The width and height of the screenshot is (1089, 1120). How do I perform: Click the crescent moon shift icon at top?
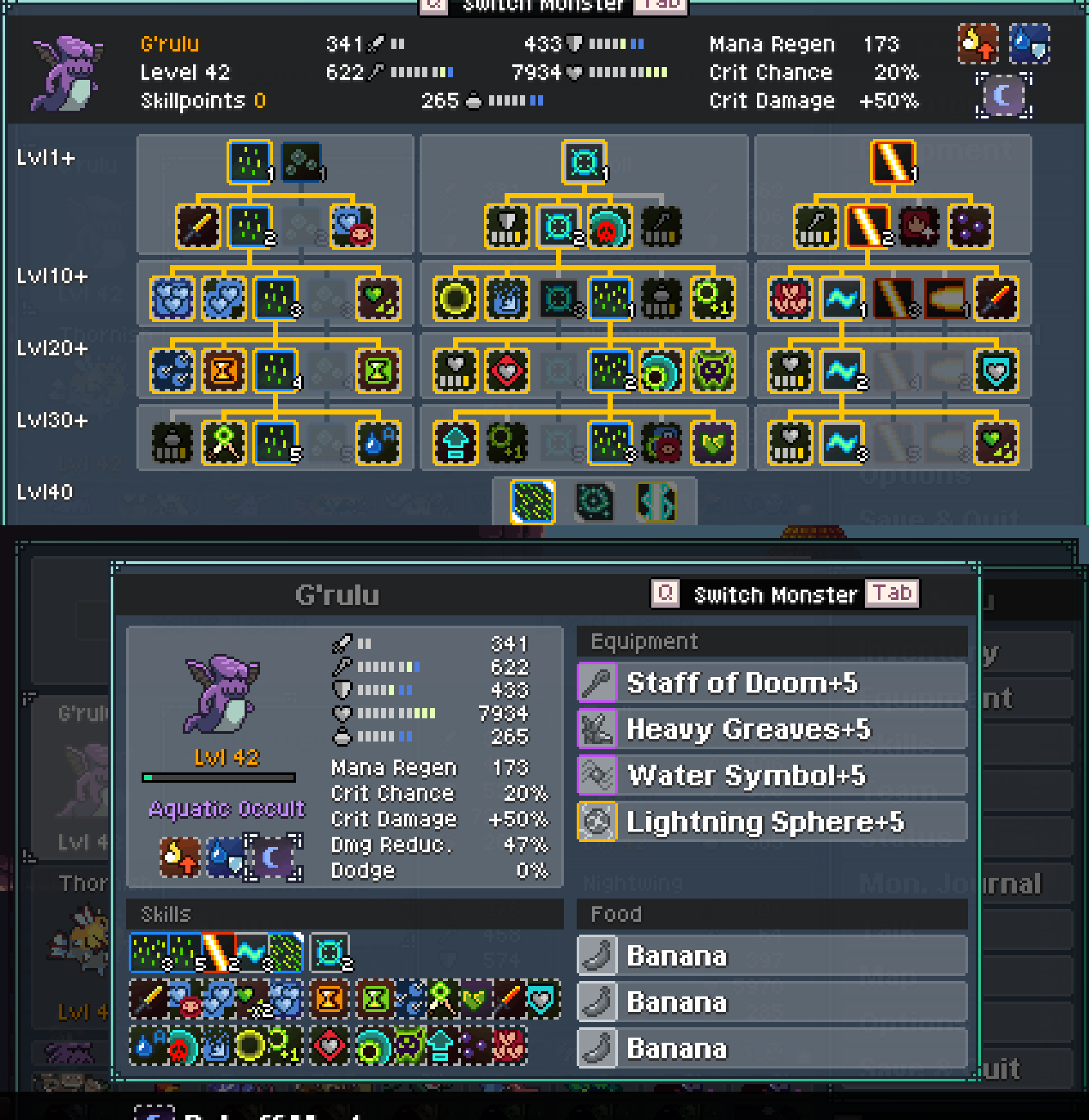click(x=1004, y=96)
